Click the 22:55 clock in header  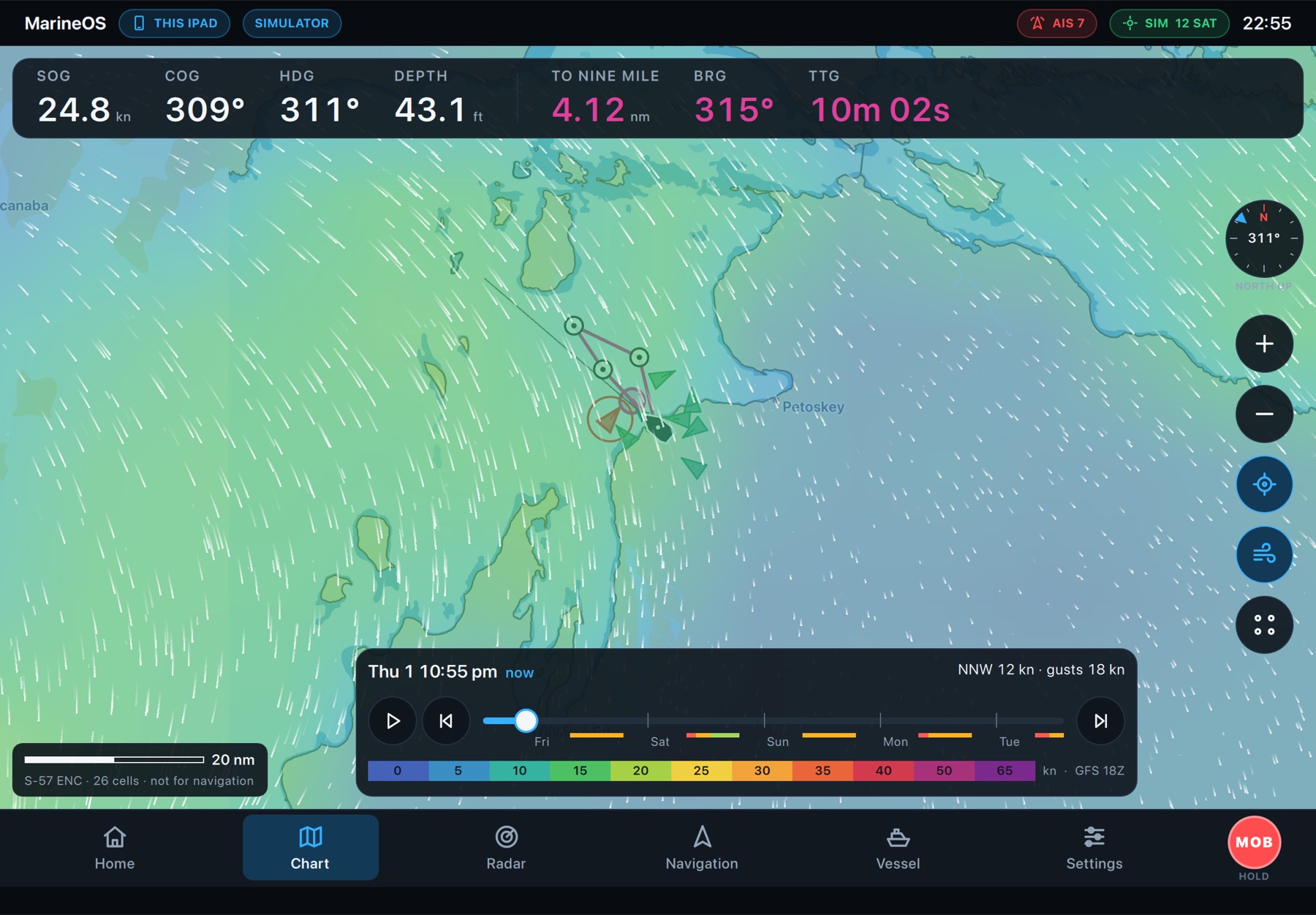coord(1267,23)
